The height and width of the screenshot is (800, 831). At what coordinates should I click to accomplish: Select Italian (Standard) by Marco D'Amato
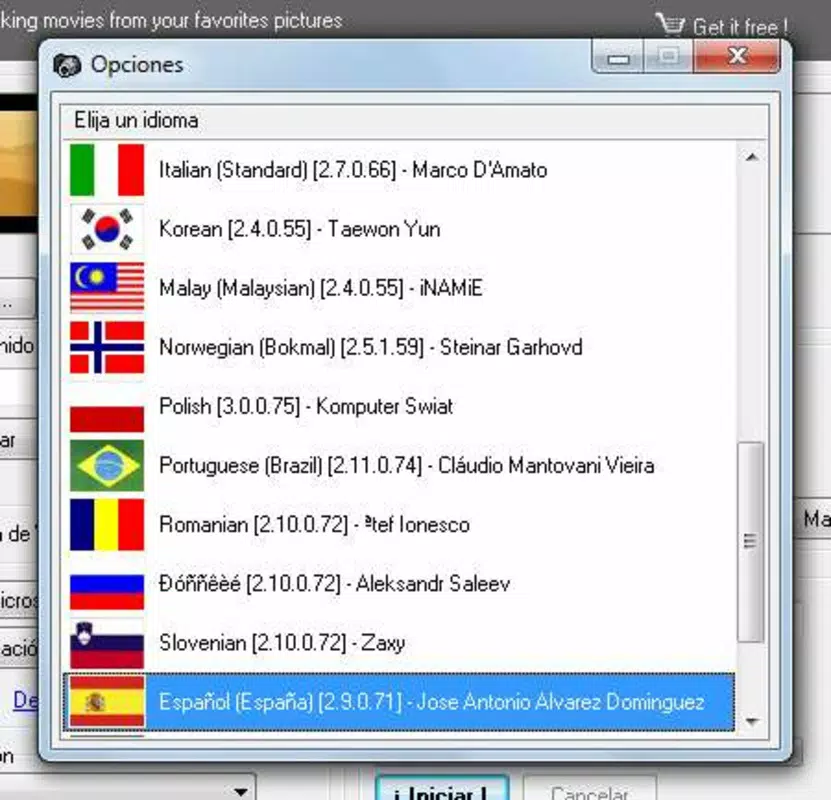pos(399,170)
